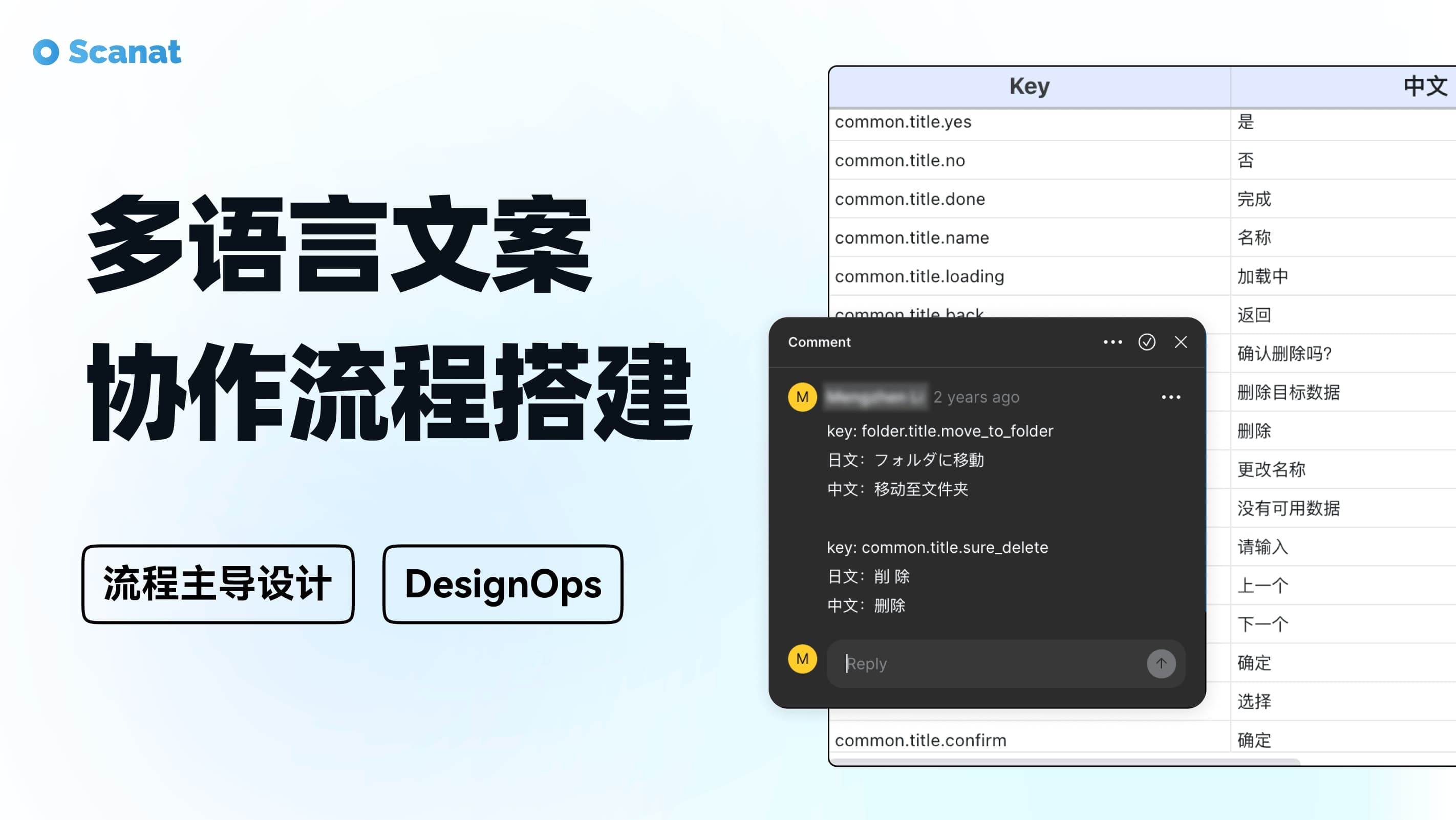Click the Scanat logo
1456x820 pixels.
pos(107,52)
